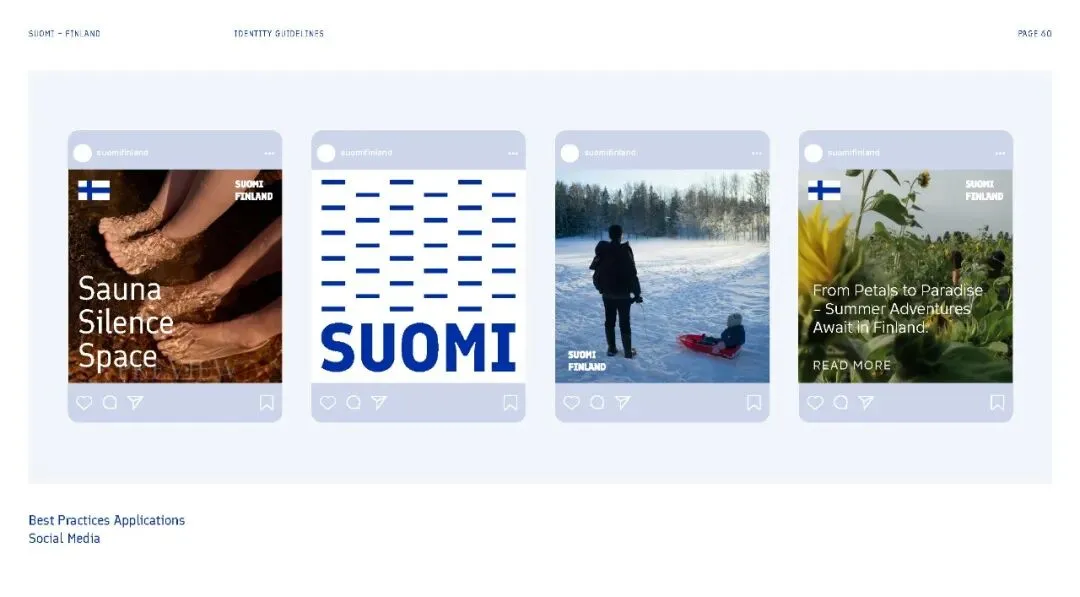
Task: Bookmark the Sauna Silence Space post
Action: [267, 402]
